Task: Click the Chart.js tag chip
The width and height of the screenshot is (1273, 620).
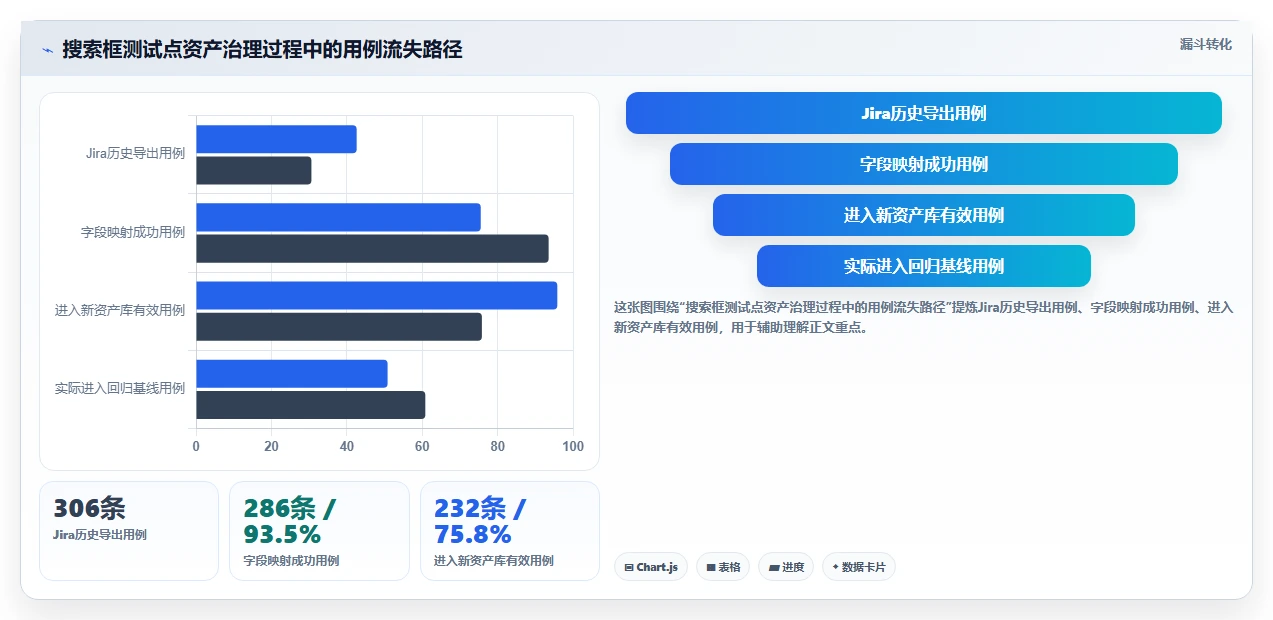Action: [651, 567]
